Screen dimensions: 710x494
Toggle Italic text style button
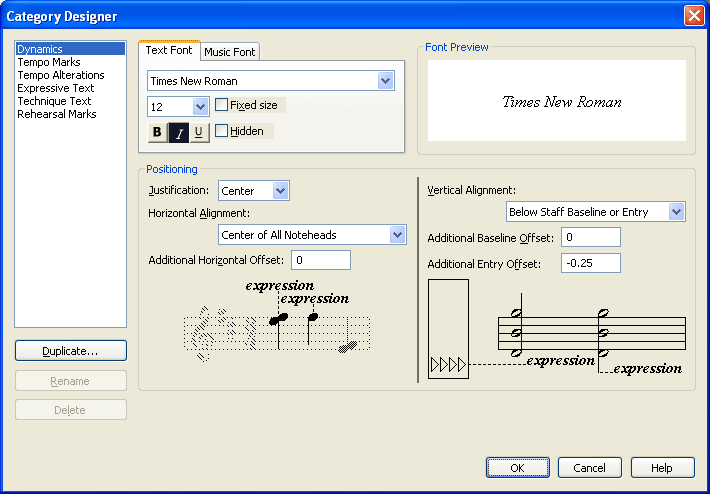coord(178,132)
